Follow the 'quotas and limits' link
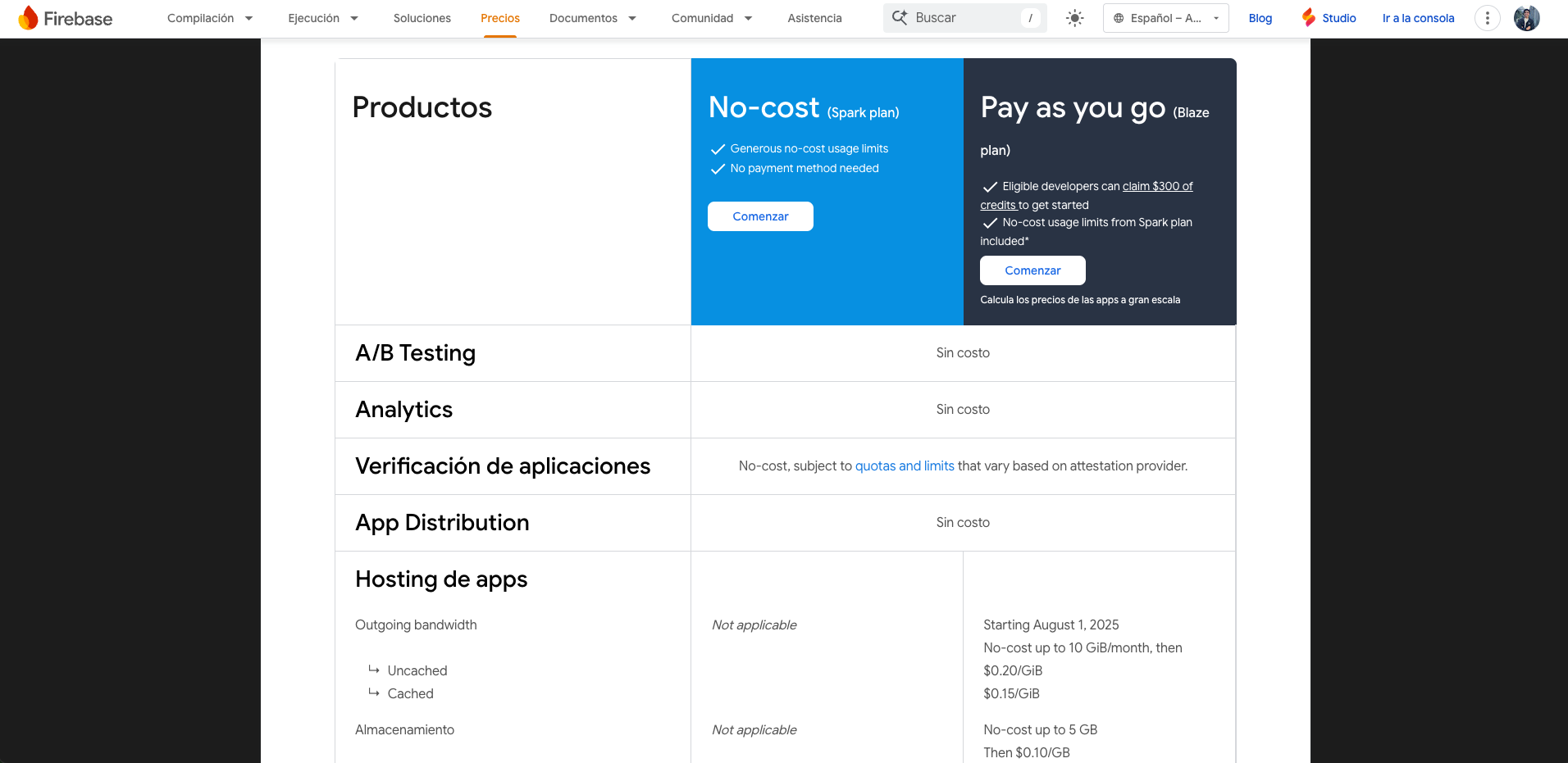 coord(905,466)
